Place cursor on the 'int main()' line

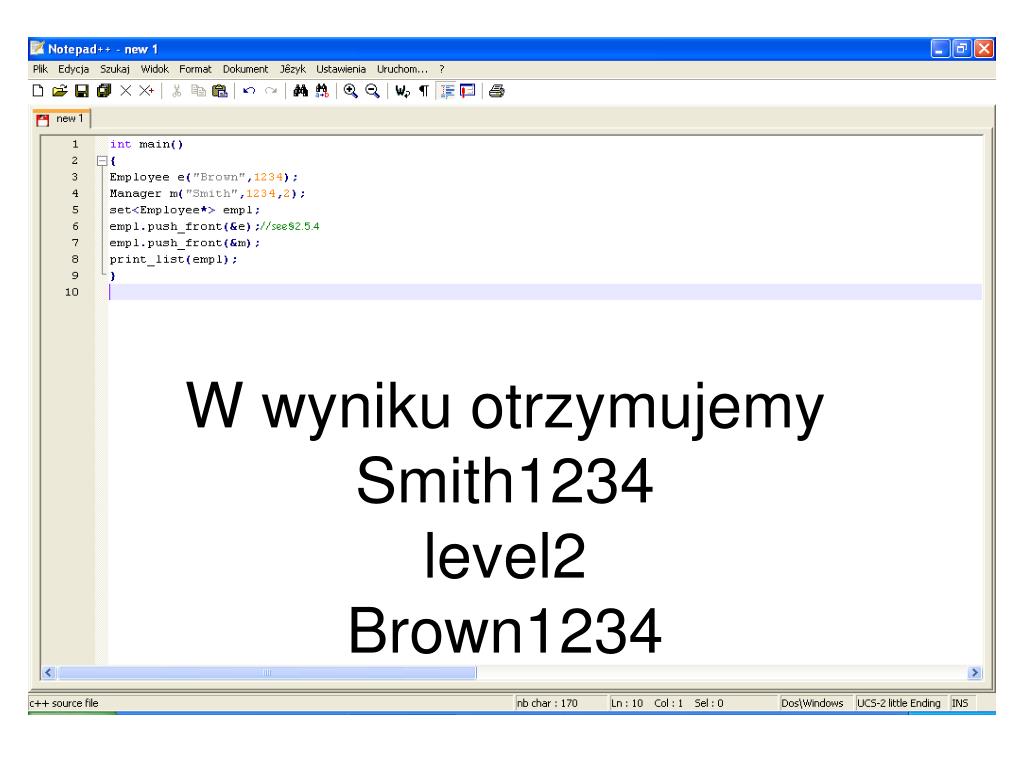click(x=146, y=144)
